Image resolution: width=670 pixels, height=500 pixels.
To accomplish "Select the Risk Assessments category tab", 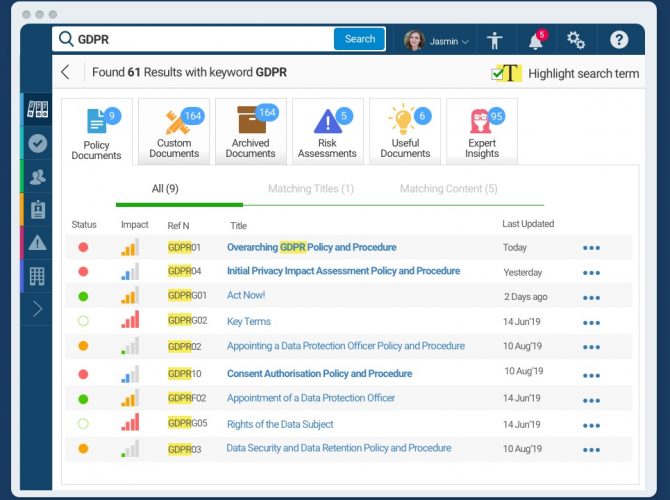I will click(327, 131).
